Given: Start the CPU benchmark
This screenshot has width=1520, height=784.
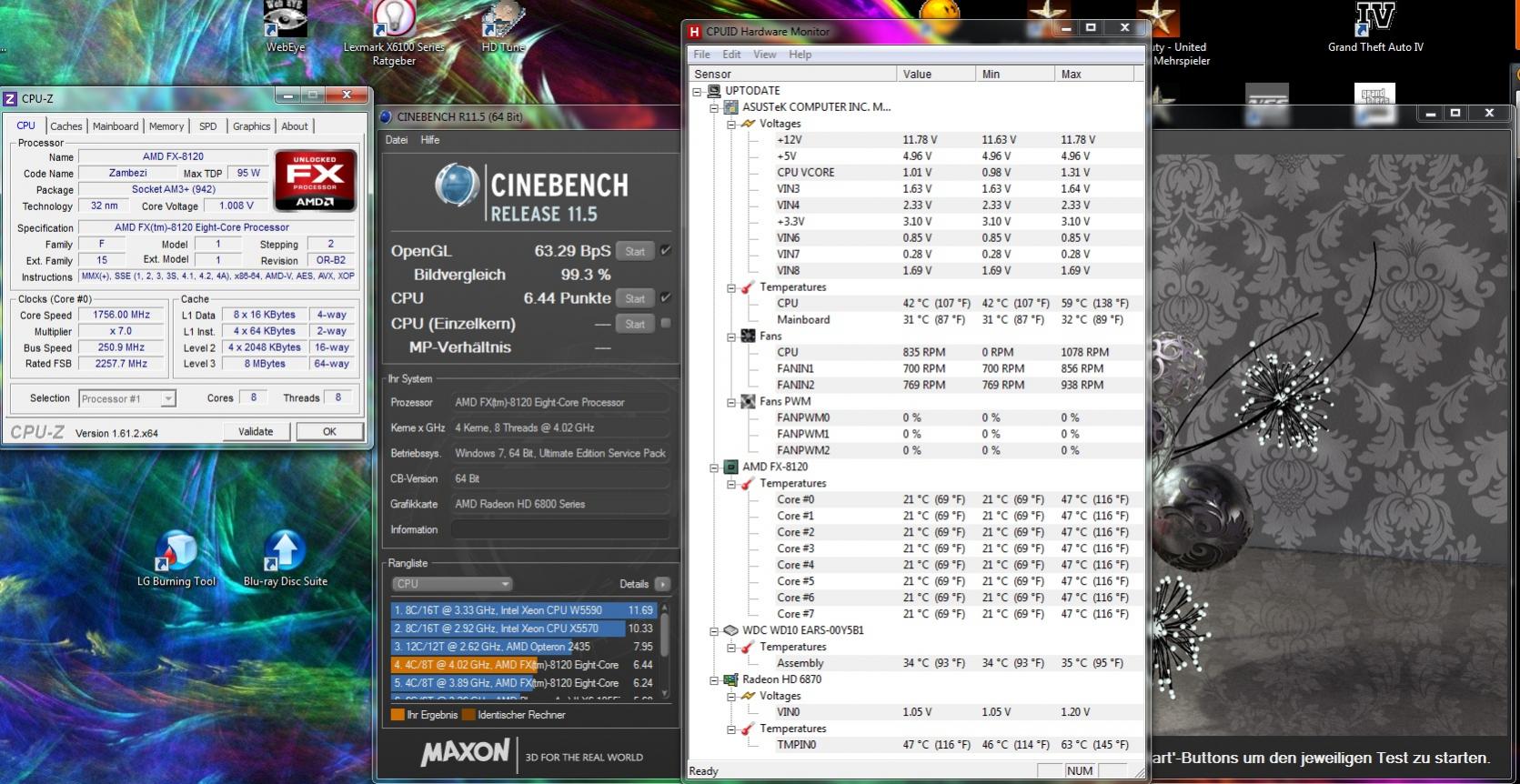Looking at the screenshot, I should point(635,298).
